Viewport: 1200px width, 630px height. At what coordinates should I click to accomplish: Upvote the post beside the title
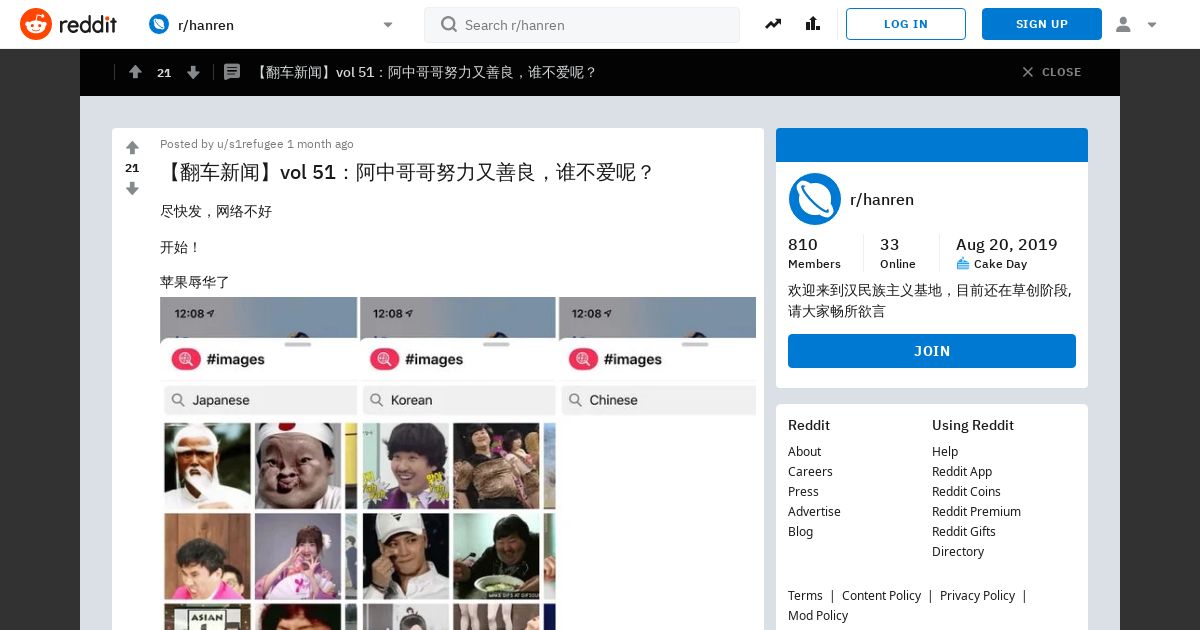pos(132,148)
